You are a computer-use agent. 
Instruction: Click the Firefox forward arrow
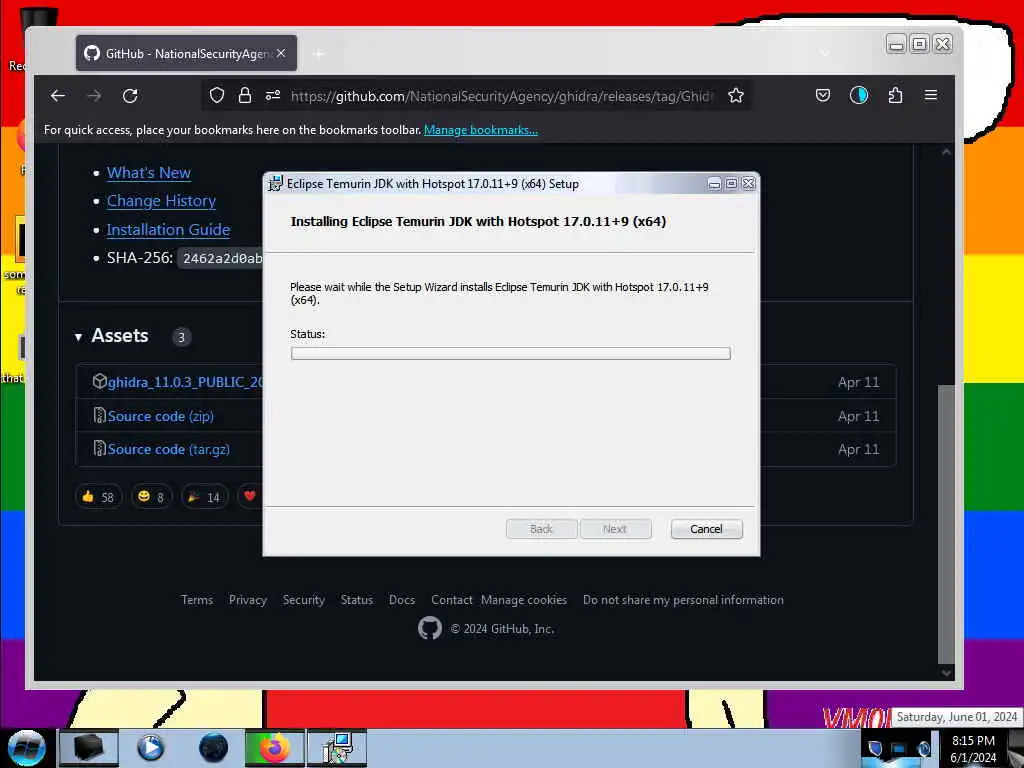94,96
